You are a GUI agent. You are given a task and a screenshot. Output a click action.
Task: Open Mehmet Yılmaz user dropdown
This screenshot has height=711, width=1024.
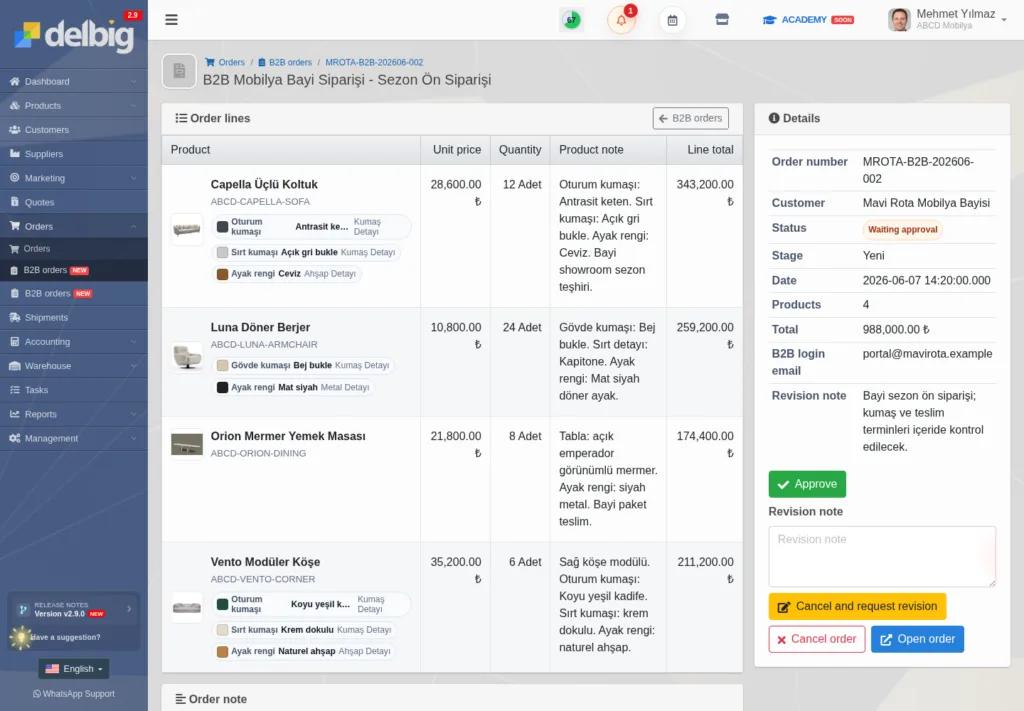pos(947,20)
